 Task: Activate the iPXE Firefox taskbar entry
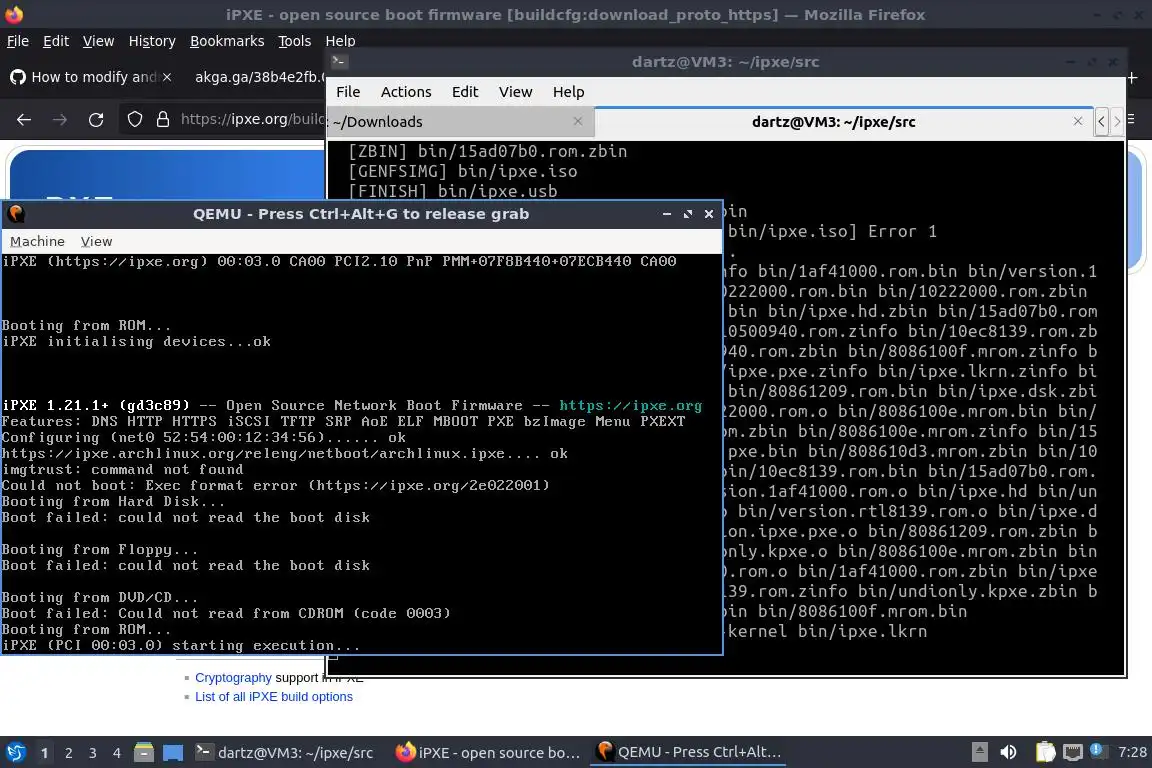[x=488, y=753]
